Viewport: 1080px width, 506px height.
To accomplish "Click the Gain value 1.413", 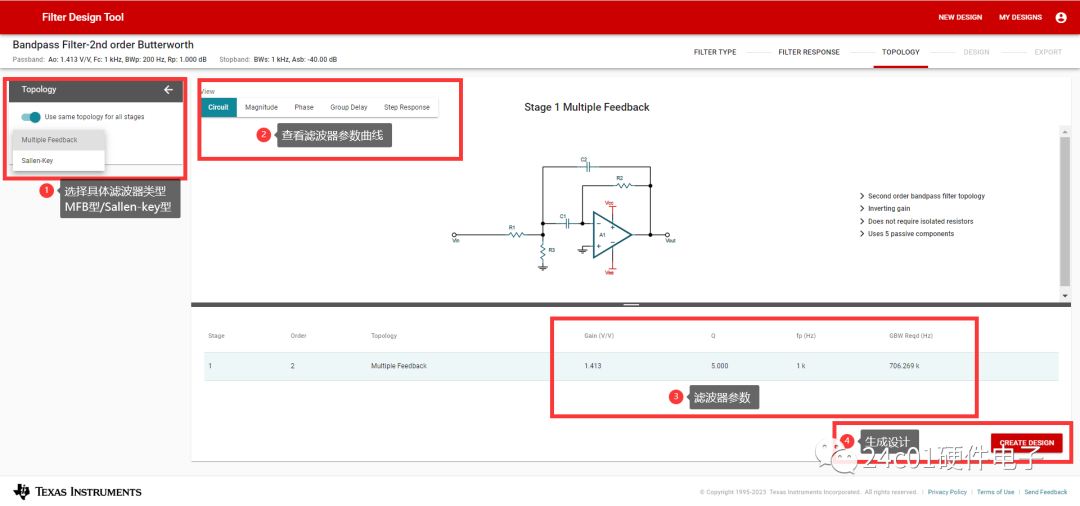I will 592,366.
